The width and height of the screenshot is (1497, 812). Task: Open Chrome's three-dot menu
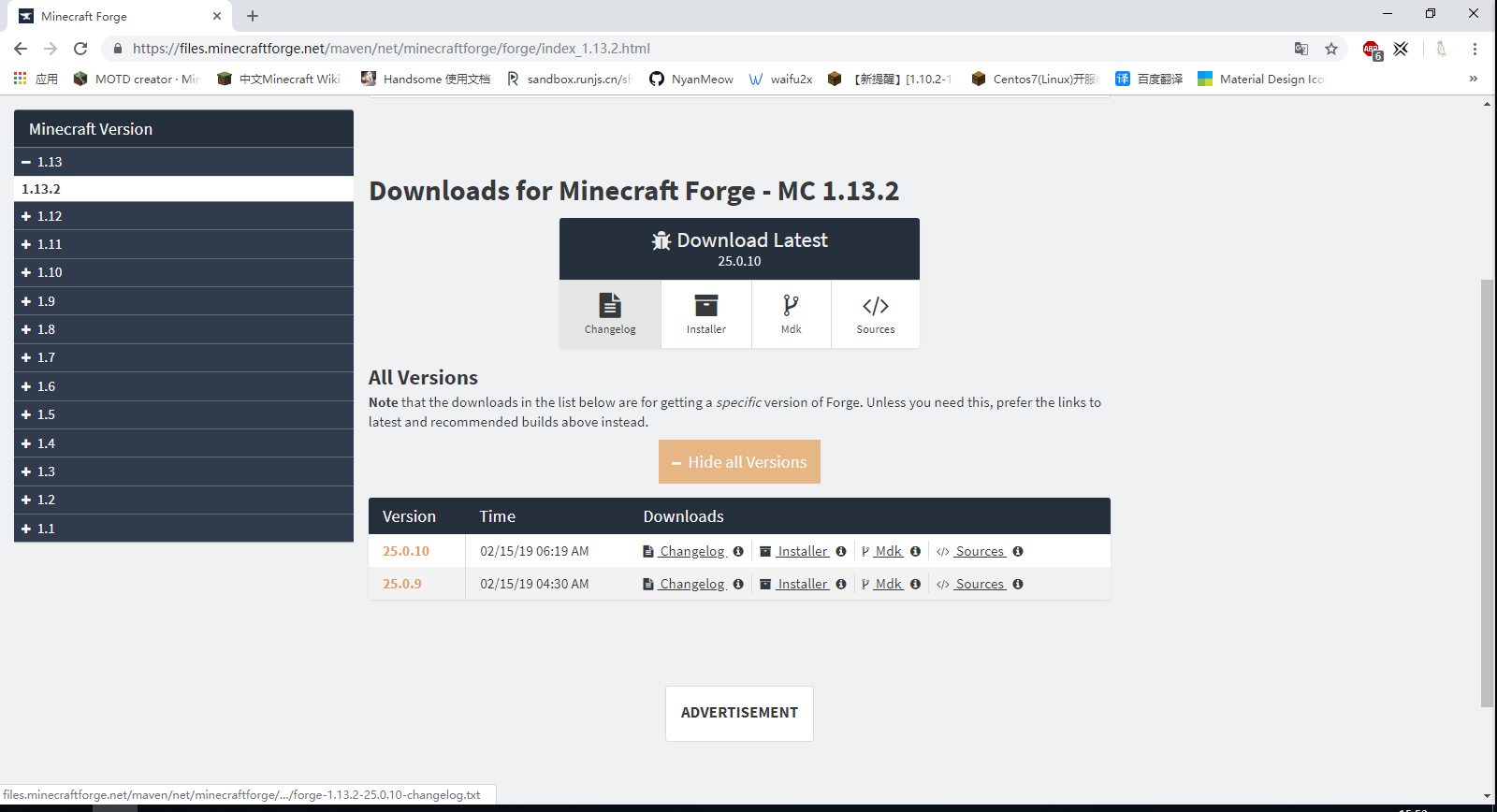click(1475, 49)
